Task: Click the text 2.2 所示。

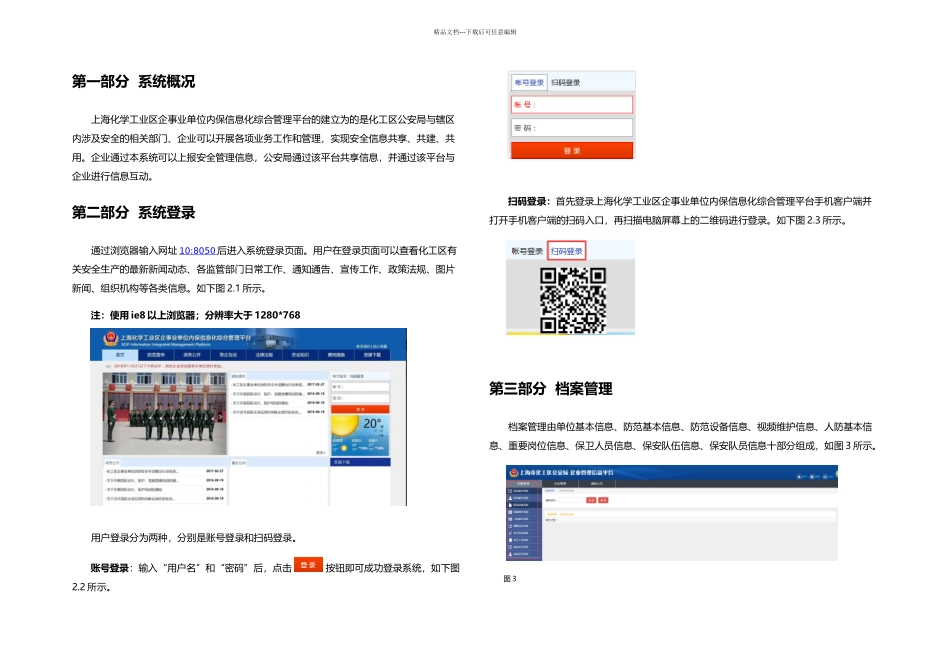Action: pyautogui.click(x=91, y=587)
